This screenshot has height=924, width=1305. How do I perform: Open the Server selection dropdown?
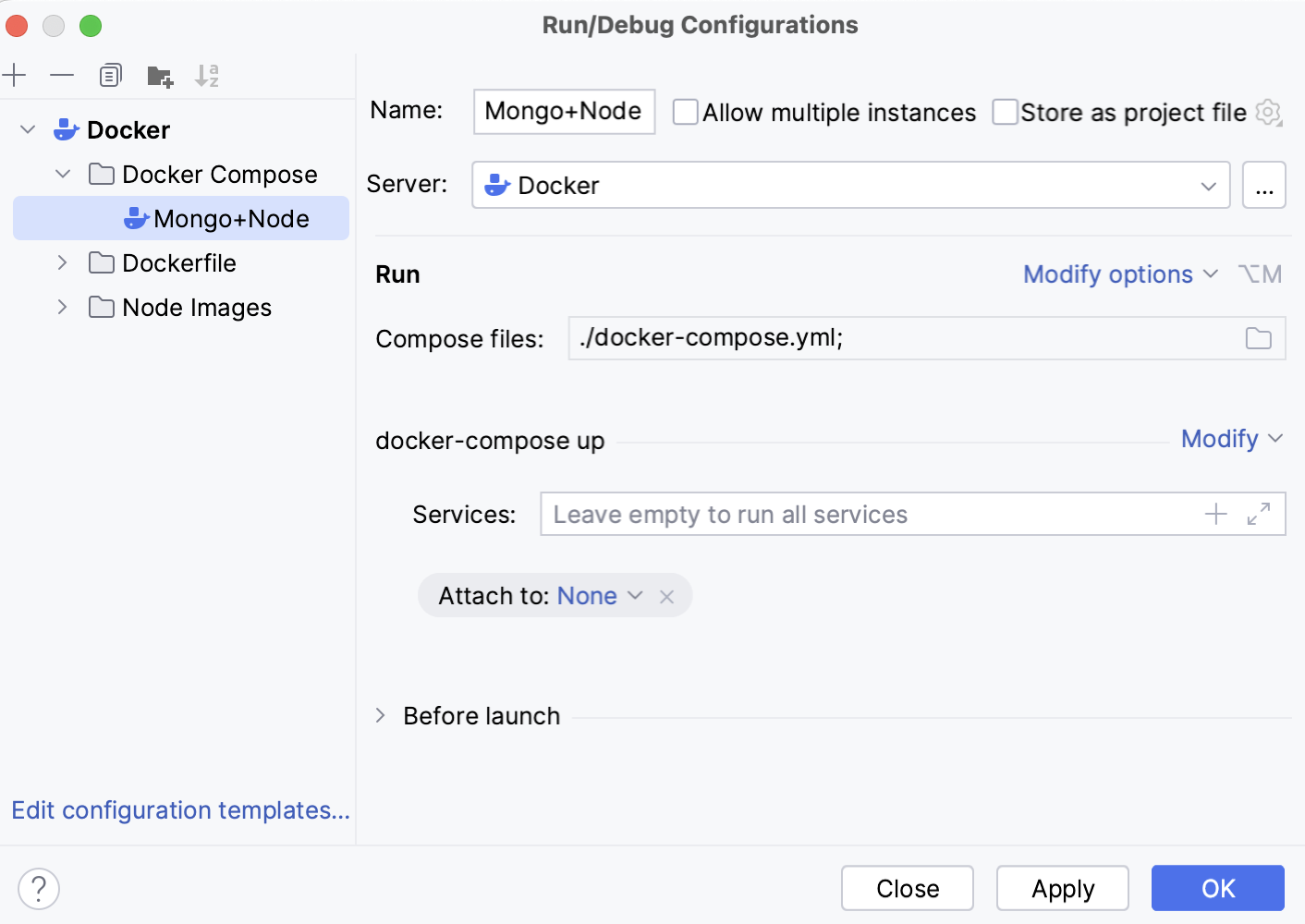1208,185
